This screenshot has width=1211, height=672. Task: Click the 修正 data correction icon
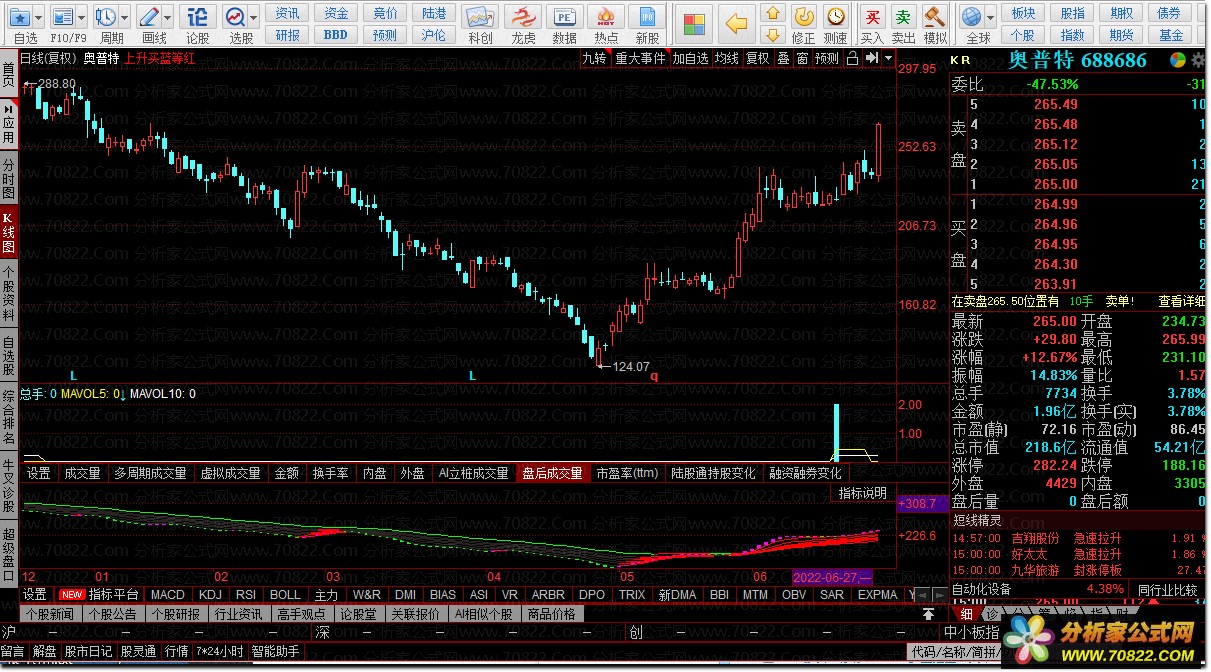pyautogui.click(x=803, y=17)
